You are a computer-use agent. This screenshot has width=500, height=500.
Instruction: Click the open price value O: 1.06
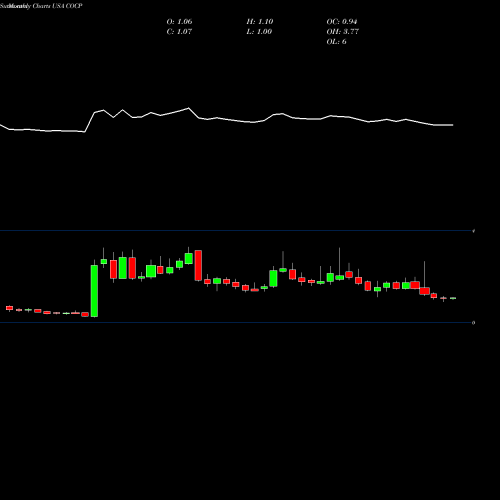click(179, 22)
